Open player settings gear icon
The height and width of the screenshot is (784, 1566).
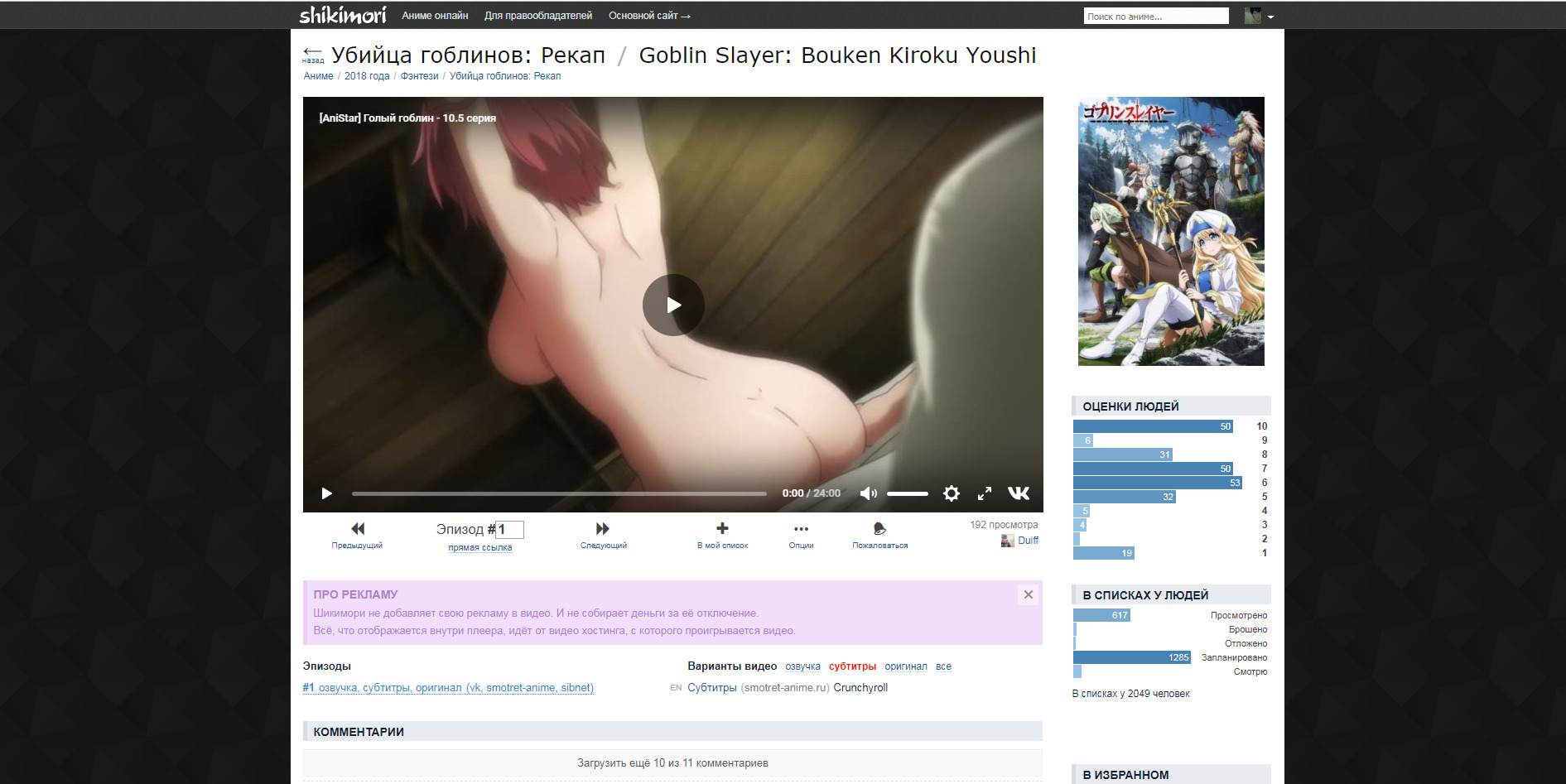(x=952, y=493)
